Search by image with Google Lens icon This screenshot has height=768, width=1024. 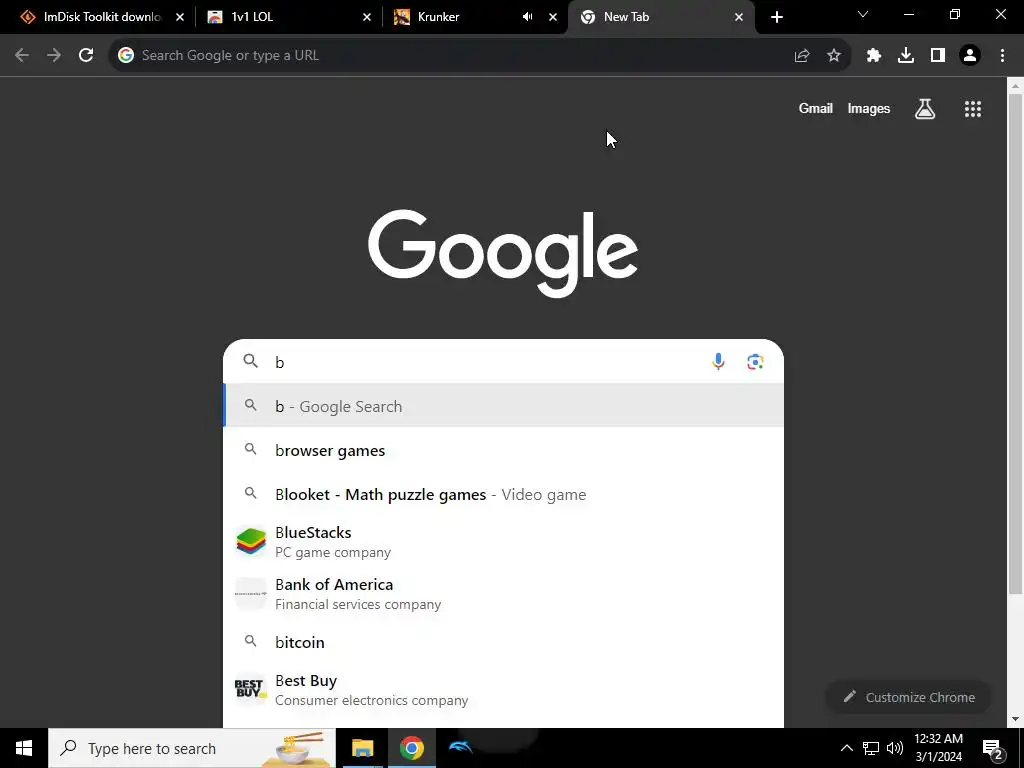point(756,361)
